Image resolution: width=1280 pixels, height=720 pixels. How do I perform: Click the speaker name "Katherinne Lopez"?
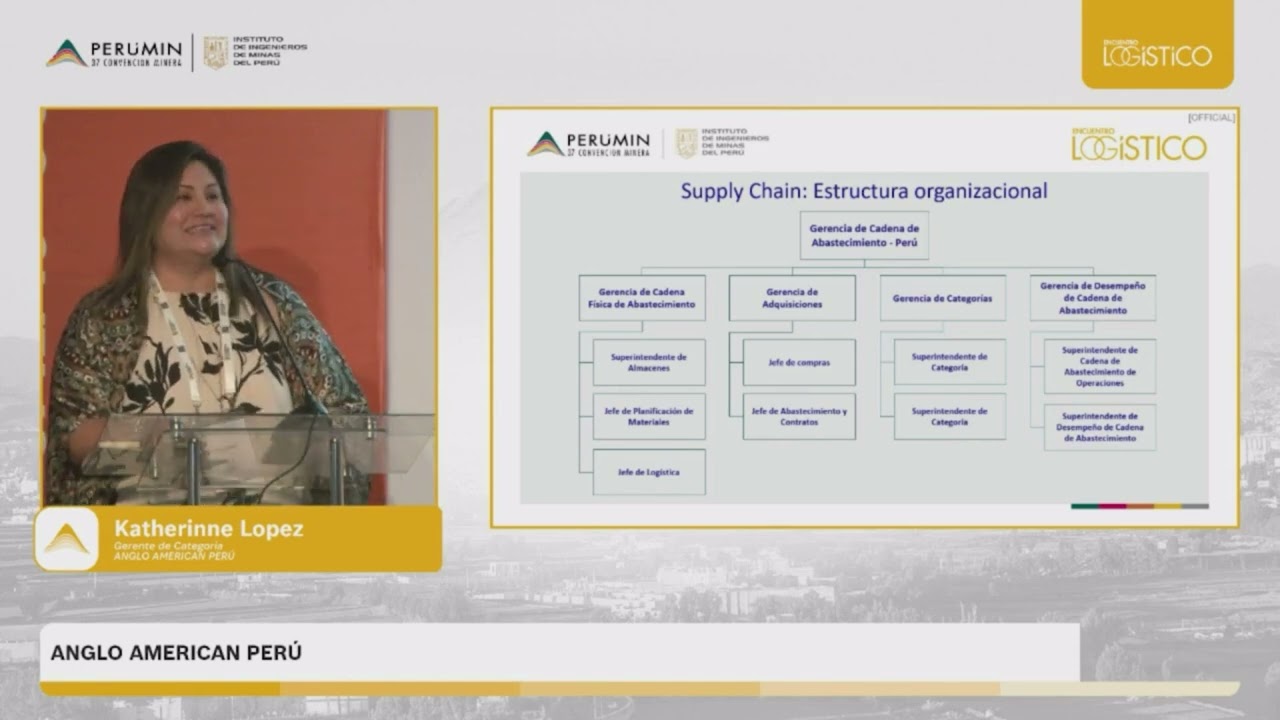pos(209,528)
